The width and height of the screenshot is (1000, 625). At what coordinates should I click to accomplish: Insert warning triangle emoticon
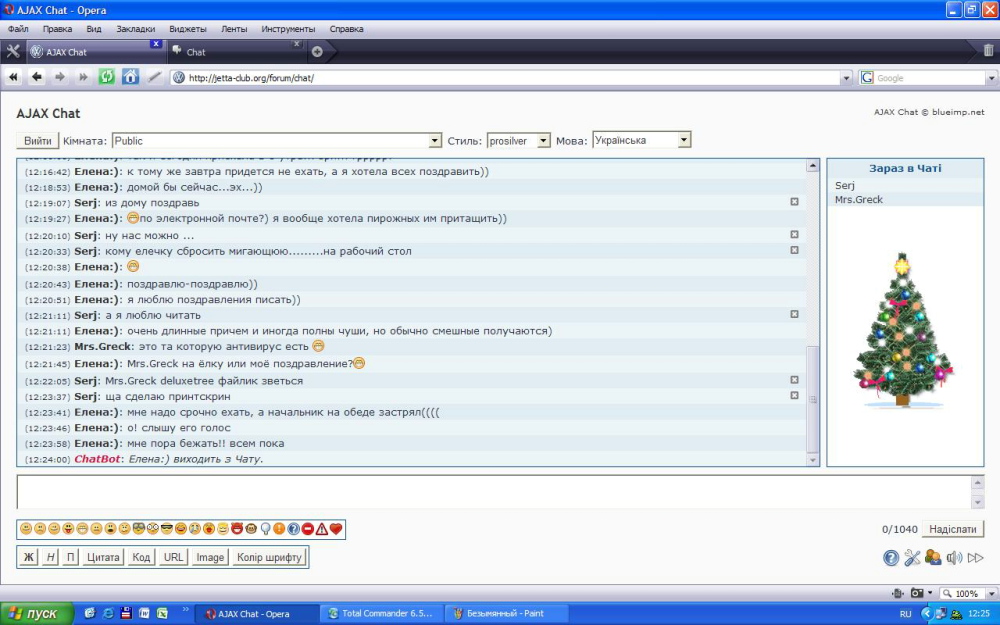[x=322, y=529]
